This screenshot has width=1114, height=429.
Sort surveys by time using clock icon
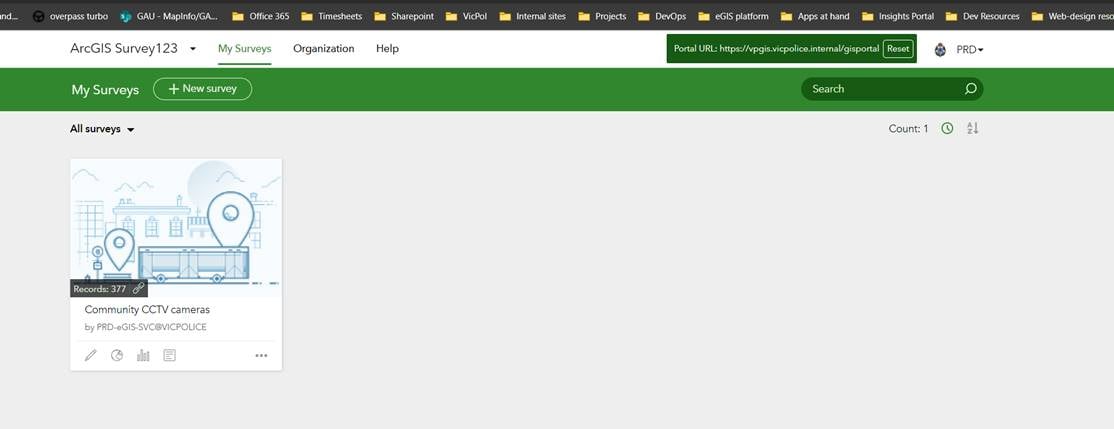click(x=947, y=129)
